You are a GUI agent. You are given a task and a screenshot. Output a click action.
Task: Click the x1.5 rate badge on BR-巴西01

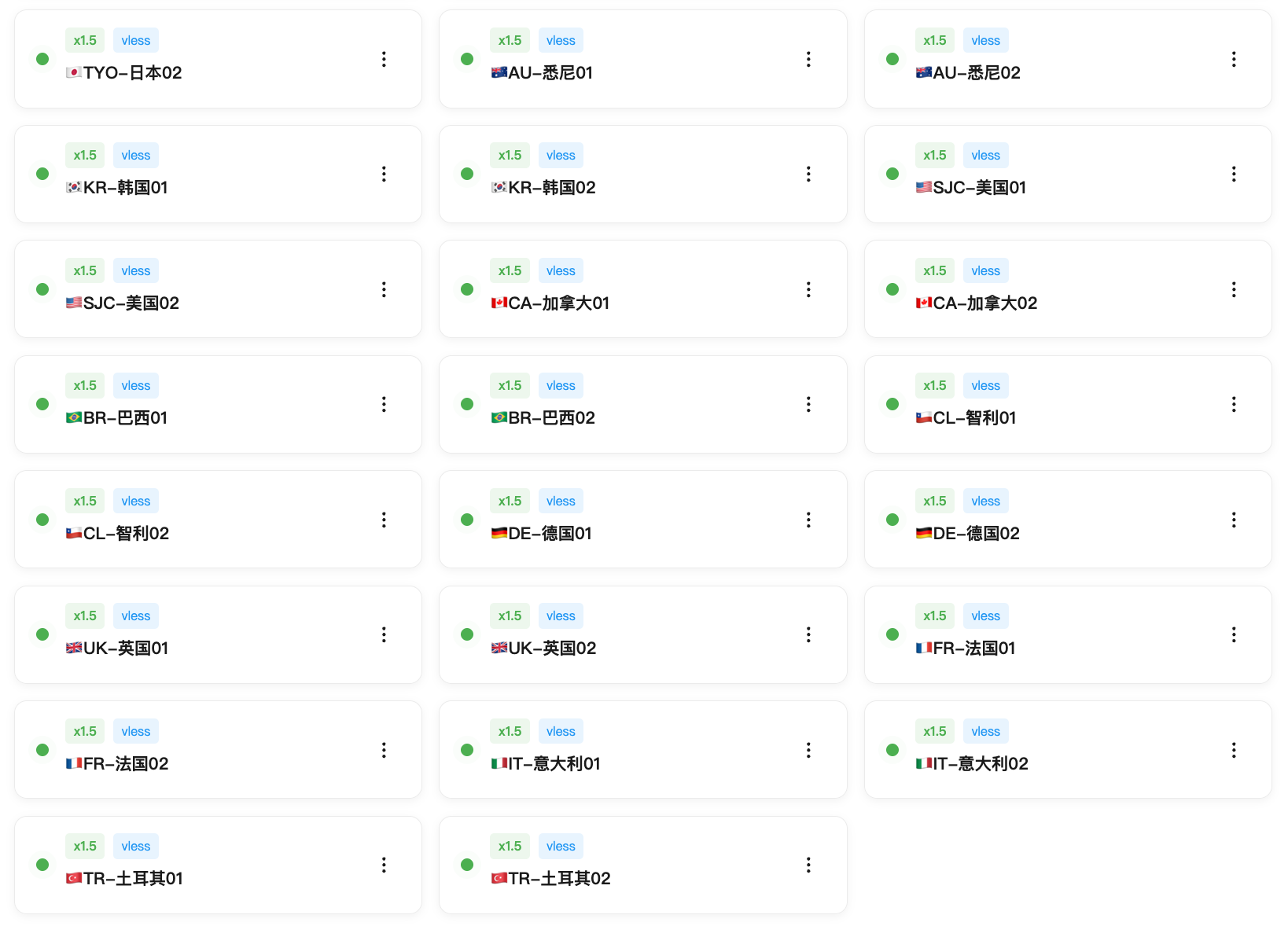85,385
